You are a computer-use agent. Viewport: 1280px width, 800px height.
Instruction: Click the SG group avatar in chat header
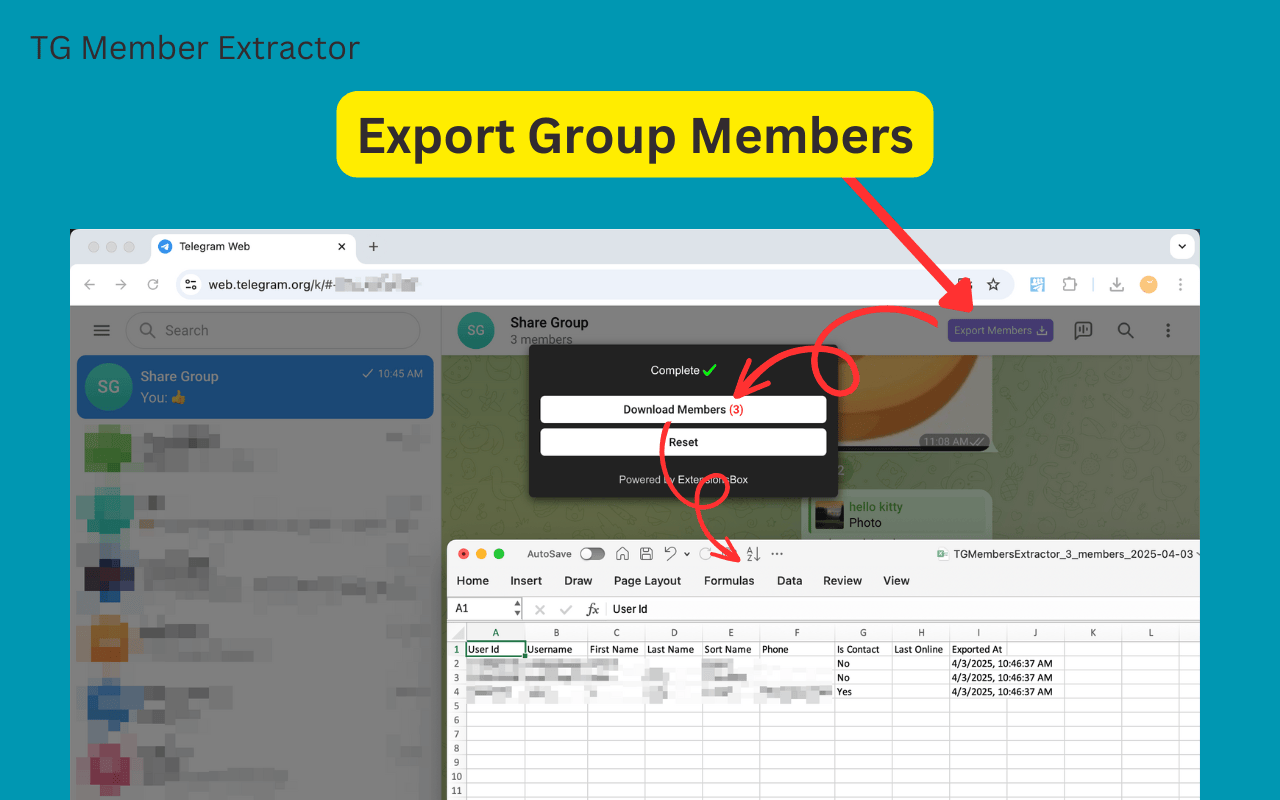pyautogui.click(x=476, y=330)
